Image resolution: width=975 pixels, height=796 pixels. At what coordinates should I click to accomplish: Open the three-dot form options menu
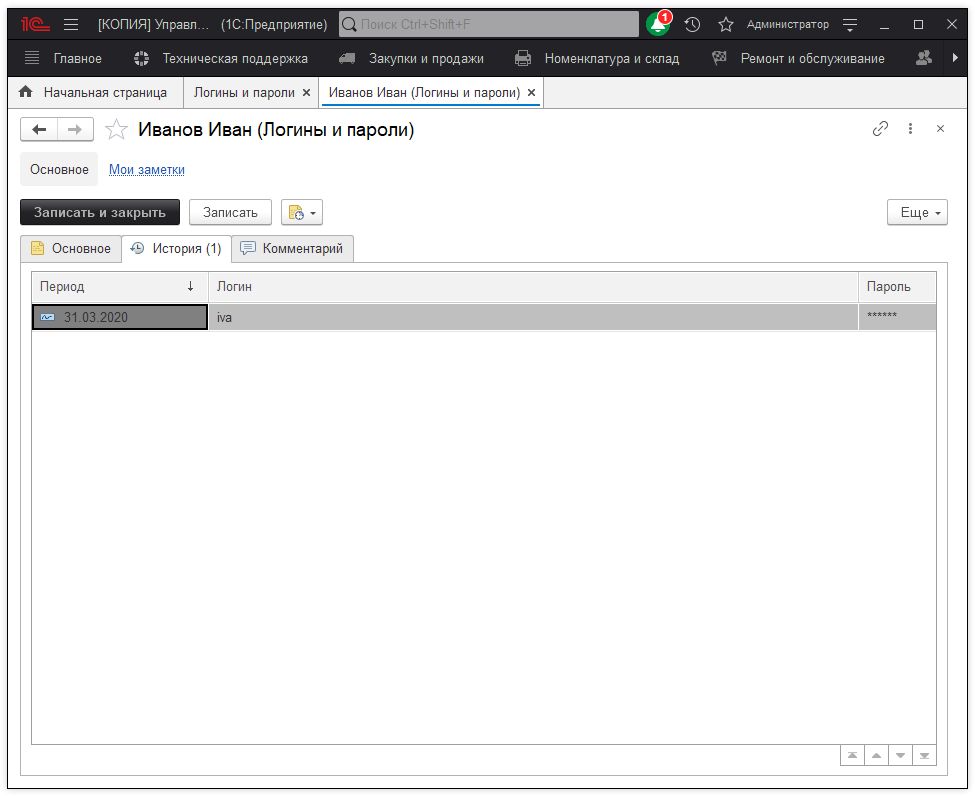point(910,129)
